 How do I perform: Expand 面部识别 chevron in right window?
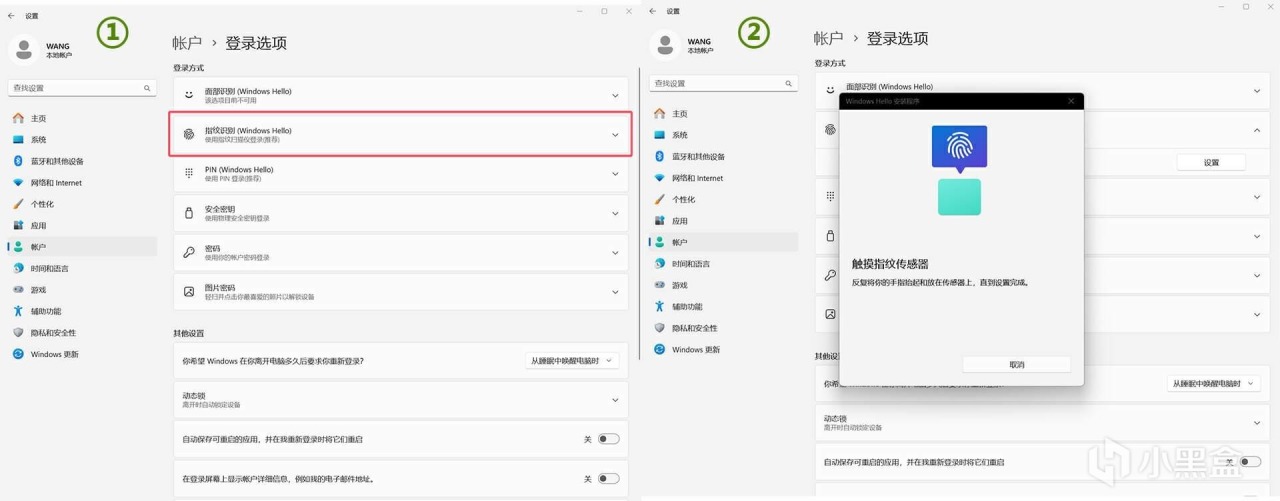[x=1257, y=91]
